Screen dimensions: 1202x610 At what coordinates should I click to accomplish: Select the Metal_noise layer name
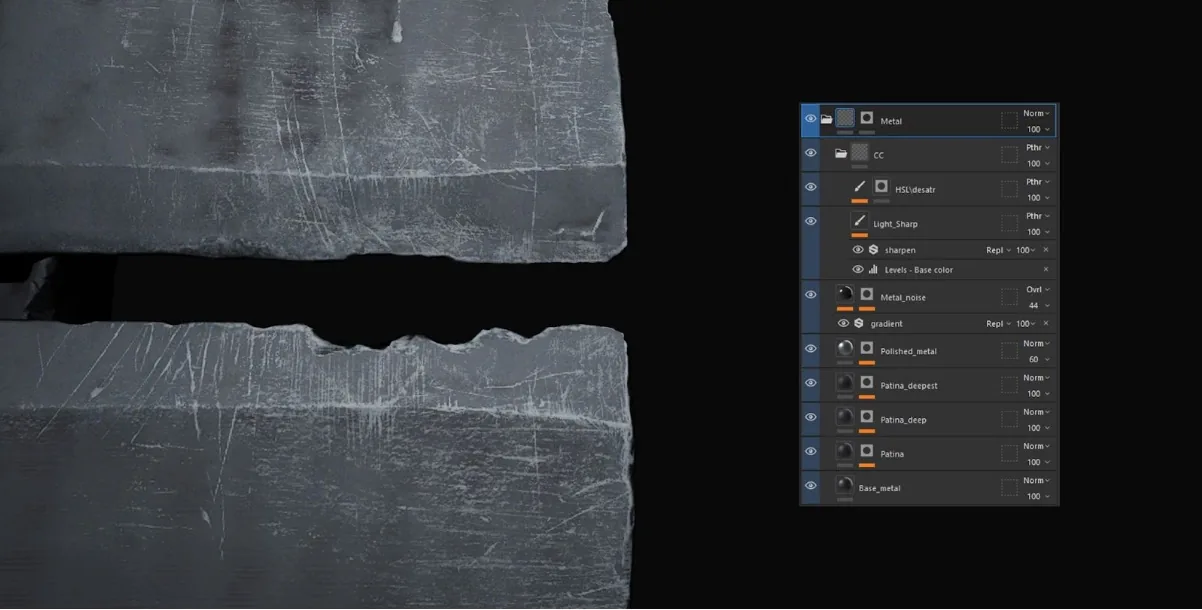click(x=903, y=297)
